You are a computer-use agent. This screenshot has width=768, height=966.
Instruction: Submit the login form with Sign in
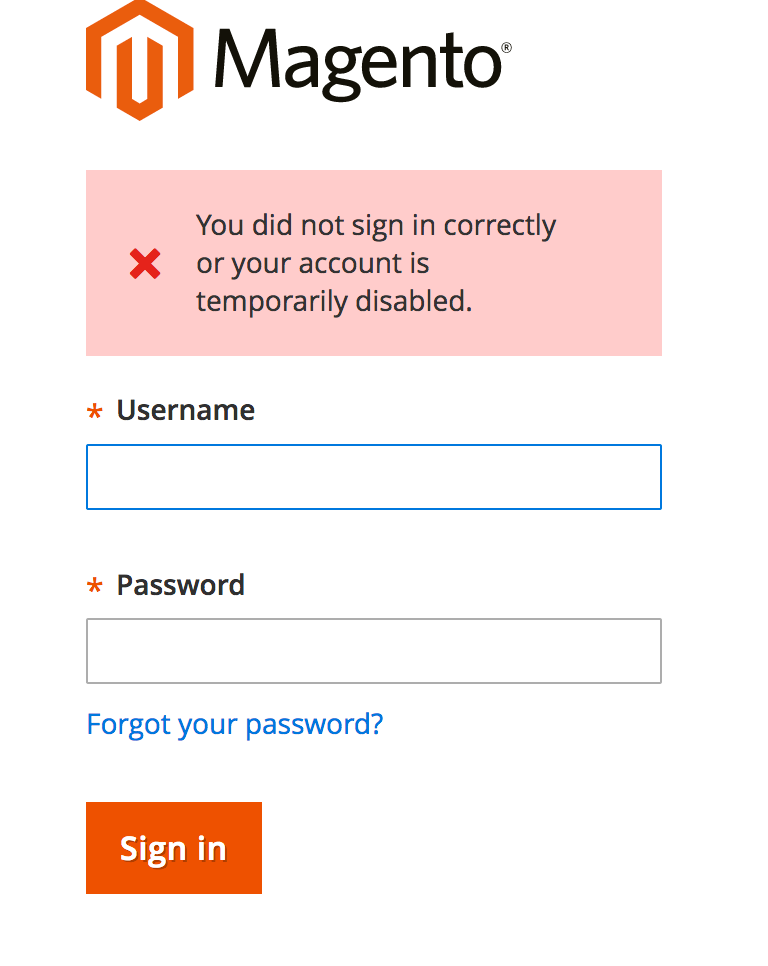point(174,848)
